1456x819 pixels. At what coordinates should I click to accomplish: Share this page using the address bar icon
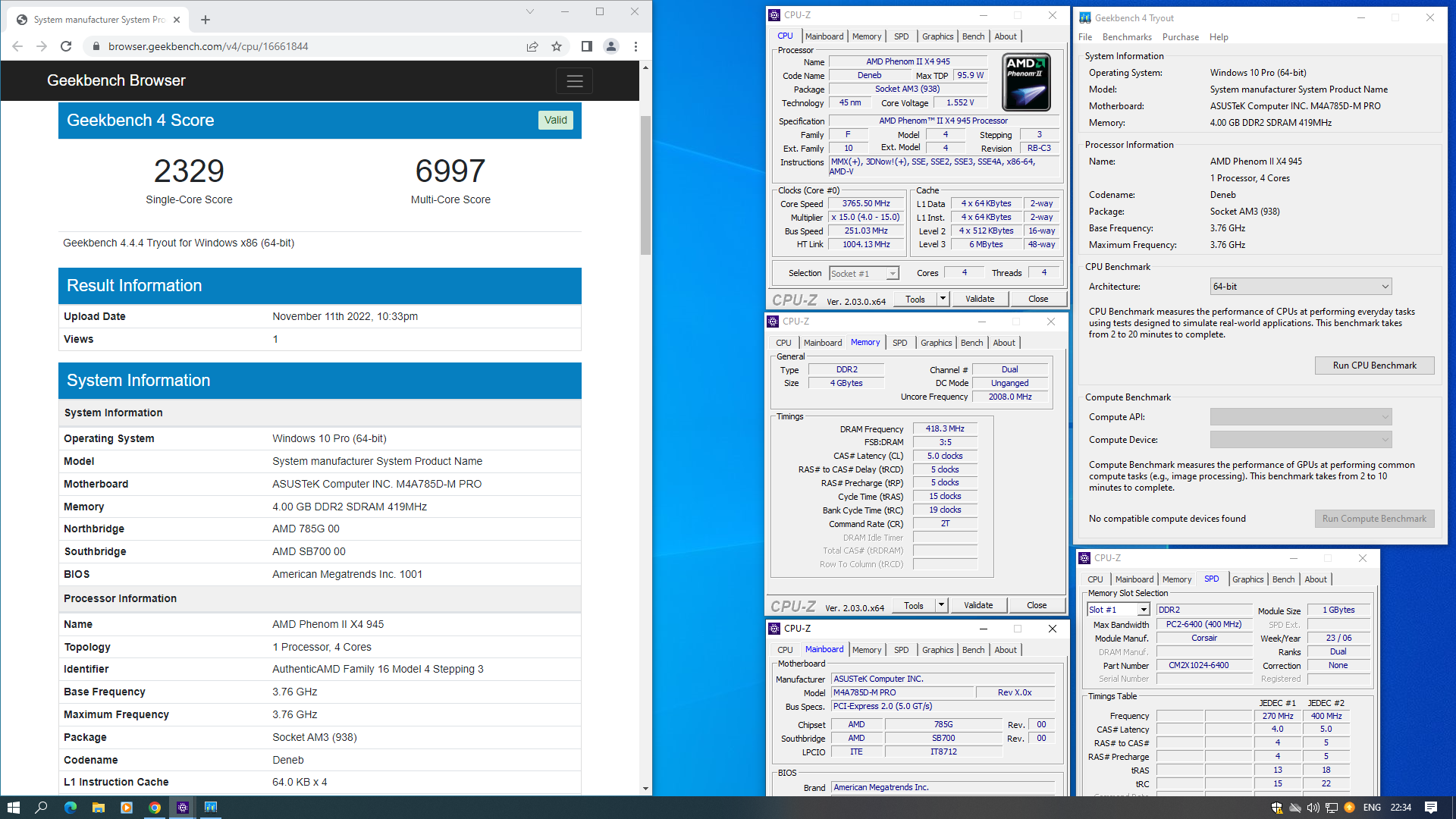tap(532, 46)
